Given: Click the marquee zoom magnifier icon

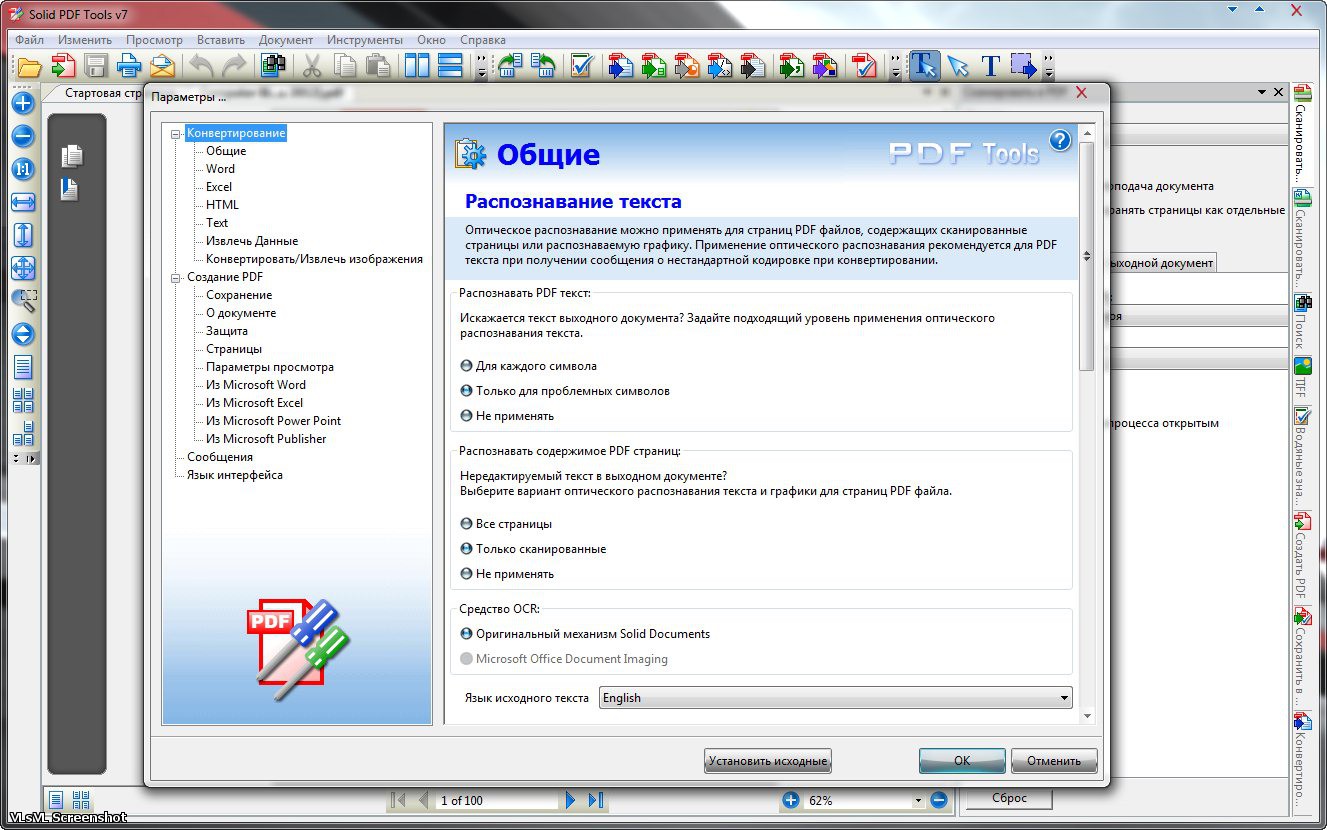Looking at the screenshot, I should (x=23, y=301).
